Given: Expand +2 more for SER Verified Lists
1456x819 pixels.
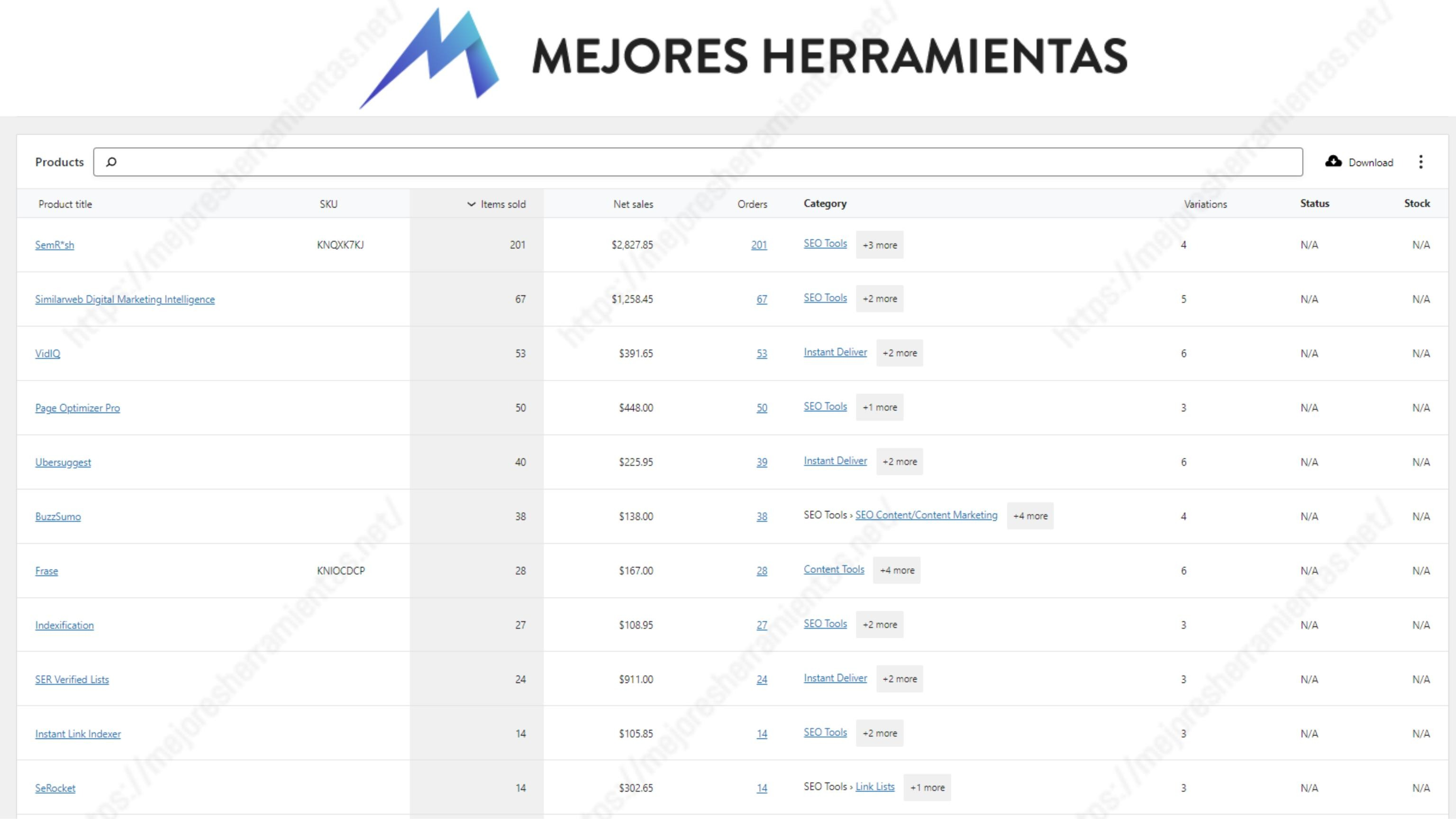Looking at the screenshot, I should click(x=900, y=679).
